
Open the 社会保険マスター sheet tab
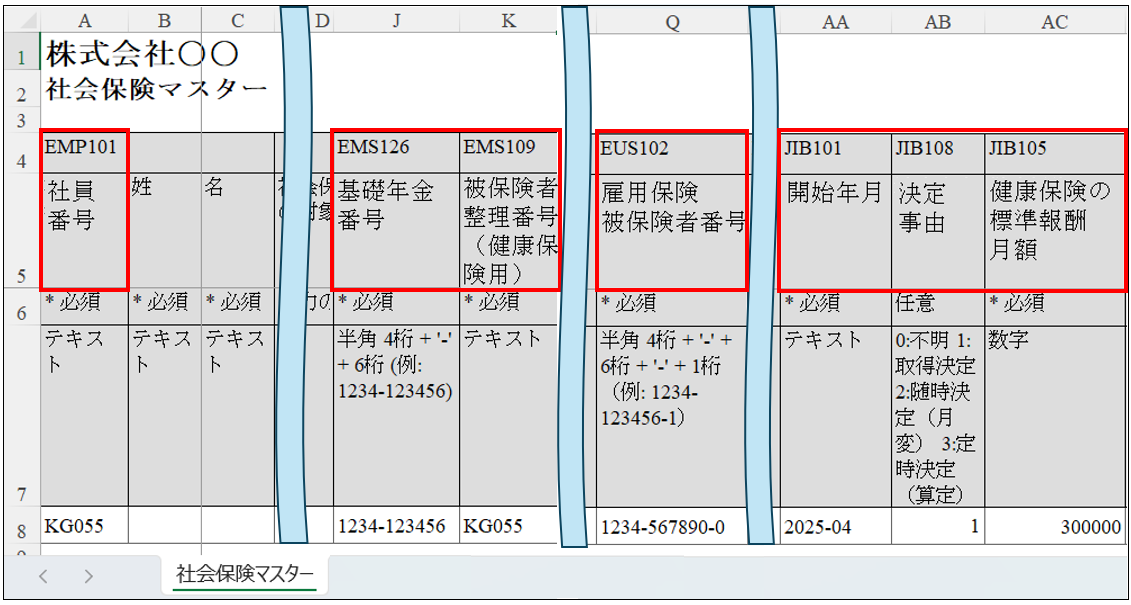click(x=245, y=574)
